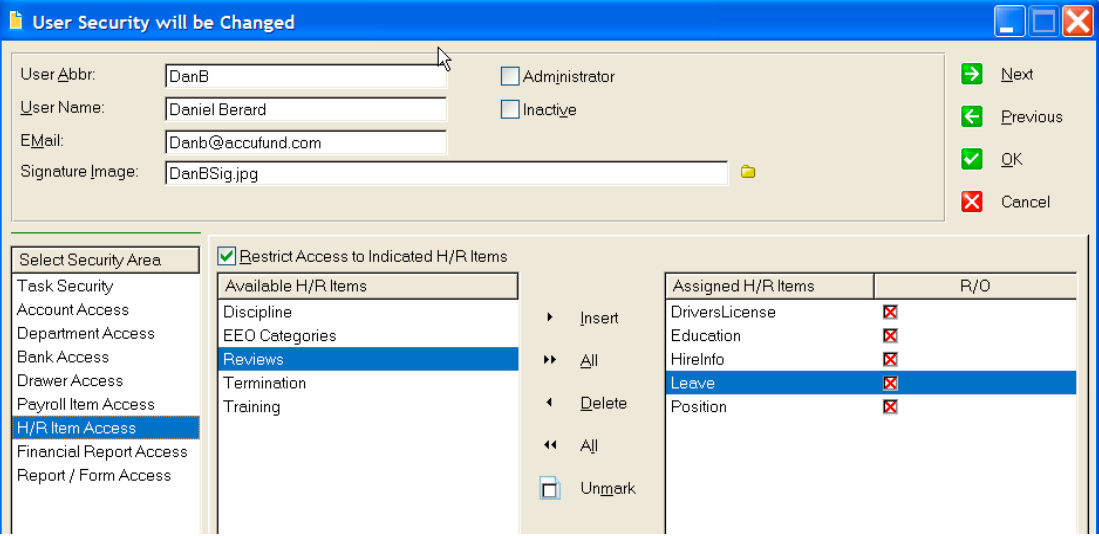Select EEO Categories in Available H/R Items
The image size is (1099, 536).
(x=368, y=336)
